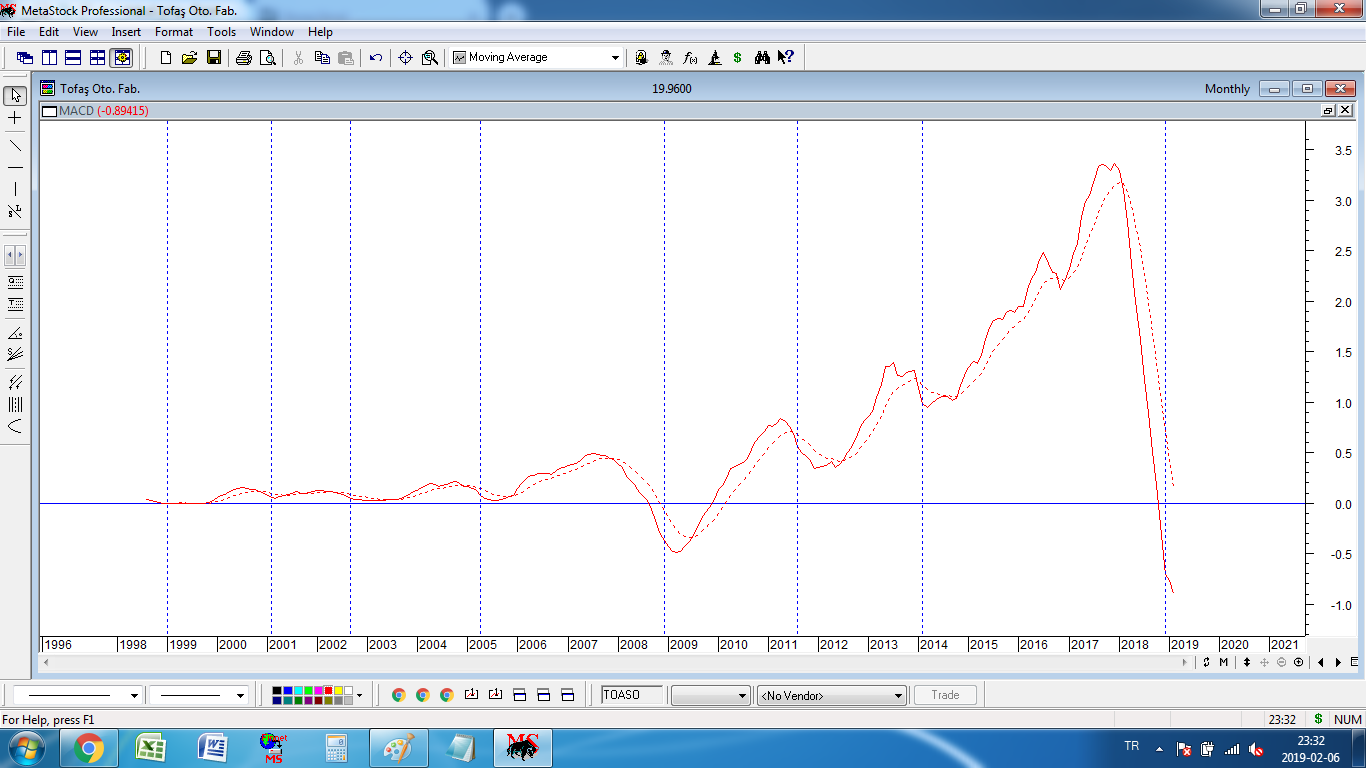Toggle the column window layout button

click(49, 58)
